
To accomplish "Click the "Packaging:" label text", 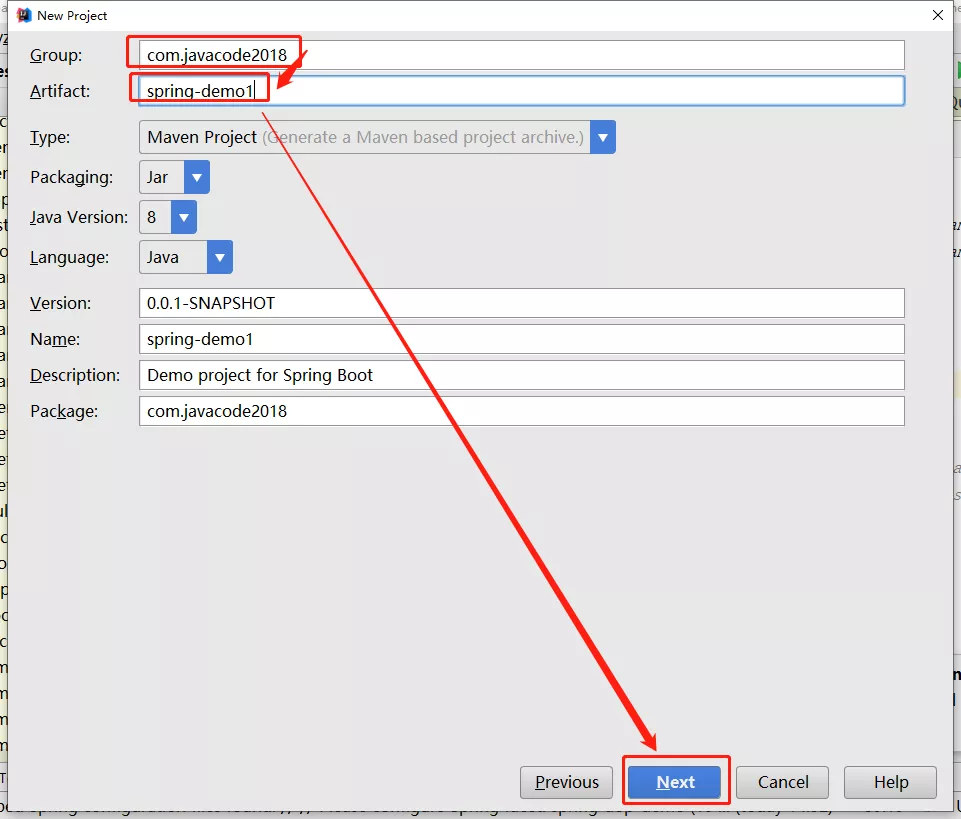I will pos(71,177).
